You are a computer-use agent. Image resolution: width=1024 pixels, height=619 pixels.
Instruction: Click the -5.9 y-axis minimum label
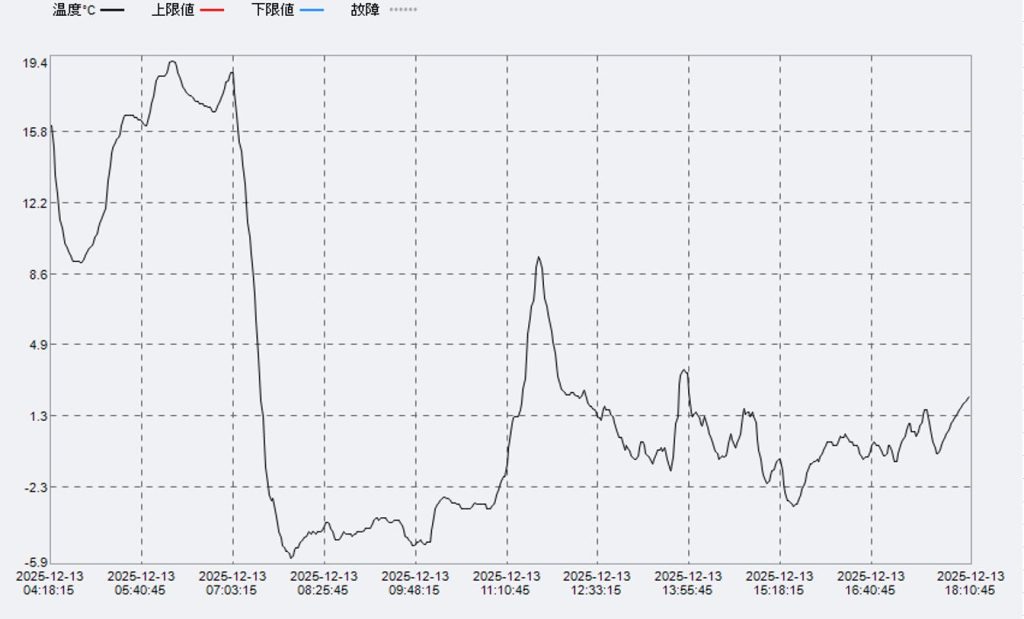[36, 563]
